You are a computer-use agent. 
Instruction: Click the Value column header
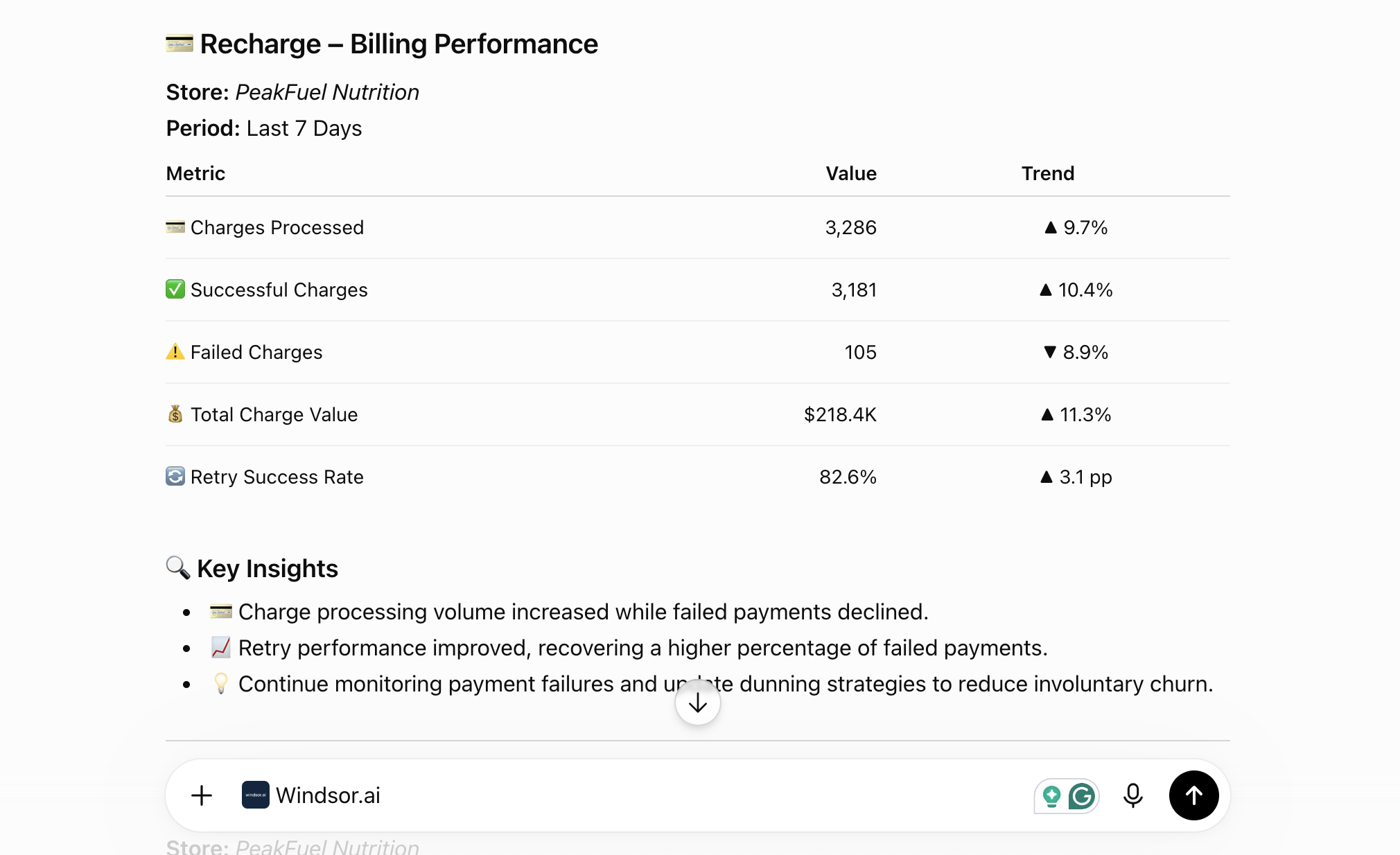click(851, 173)
